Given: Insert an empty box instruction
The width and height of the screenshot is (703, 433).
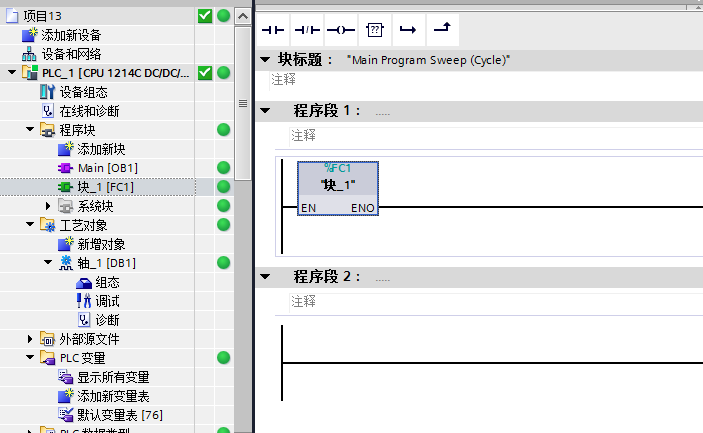Looking at the screenshot, I should point(375,29).
